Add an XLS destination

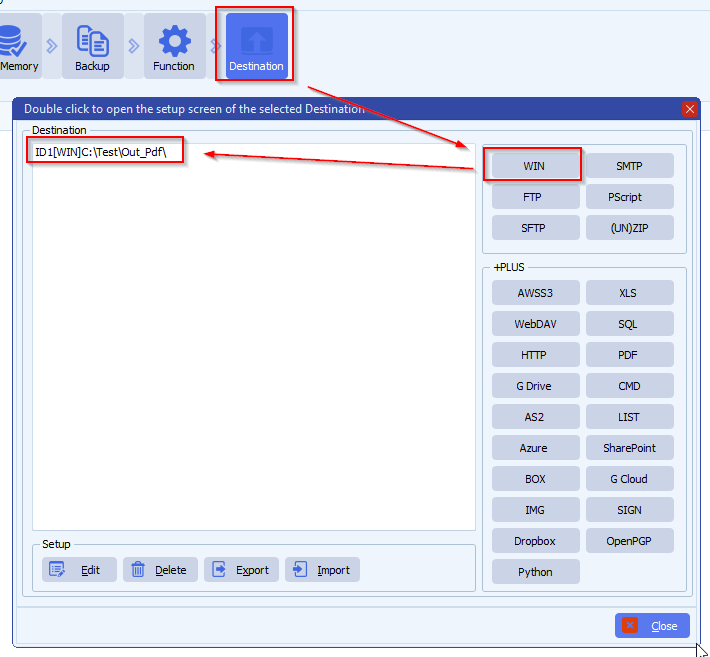tap(629, 293)
